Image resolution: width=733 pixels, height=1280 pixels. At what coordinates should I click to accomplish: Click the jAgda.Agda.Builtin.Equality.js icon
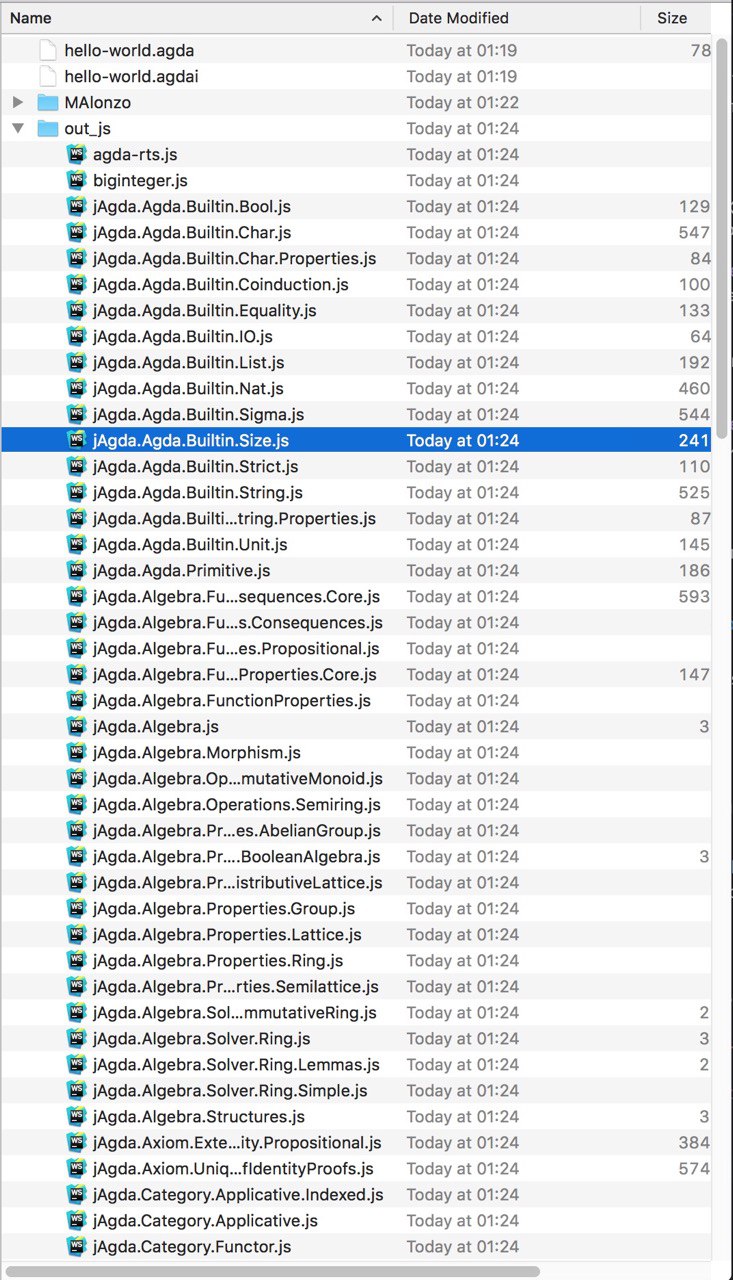pos(76,310)
